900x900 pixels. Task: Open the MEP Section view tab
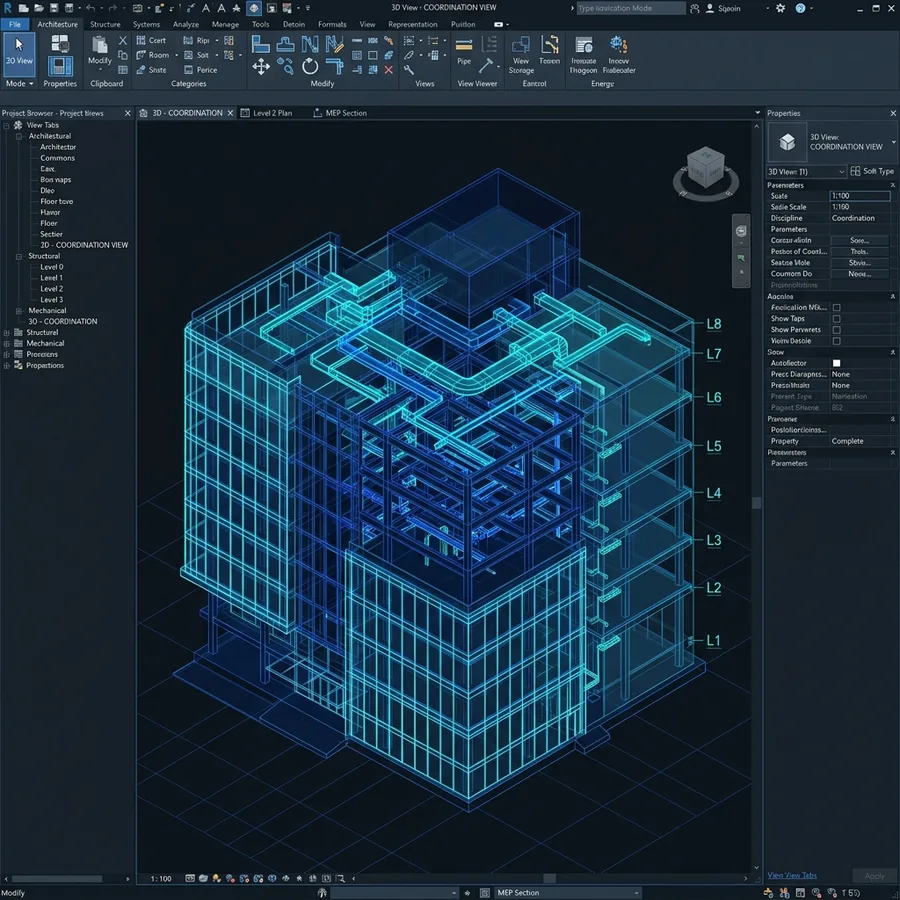(x=340, y=113)
